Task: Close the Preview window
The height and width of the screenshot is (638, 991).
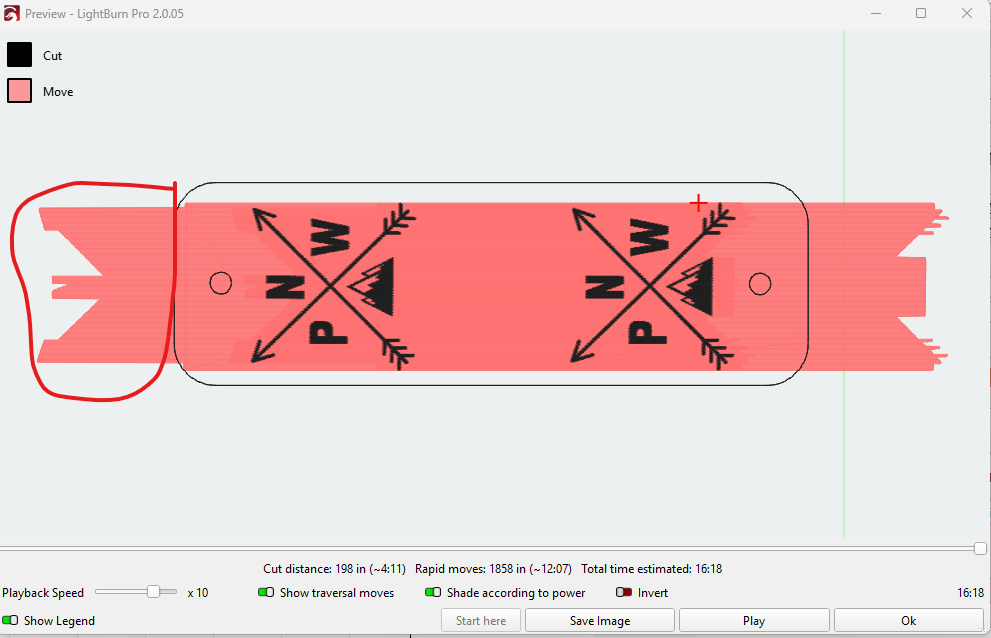Action: (x=966, y=13)
